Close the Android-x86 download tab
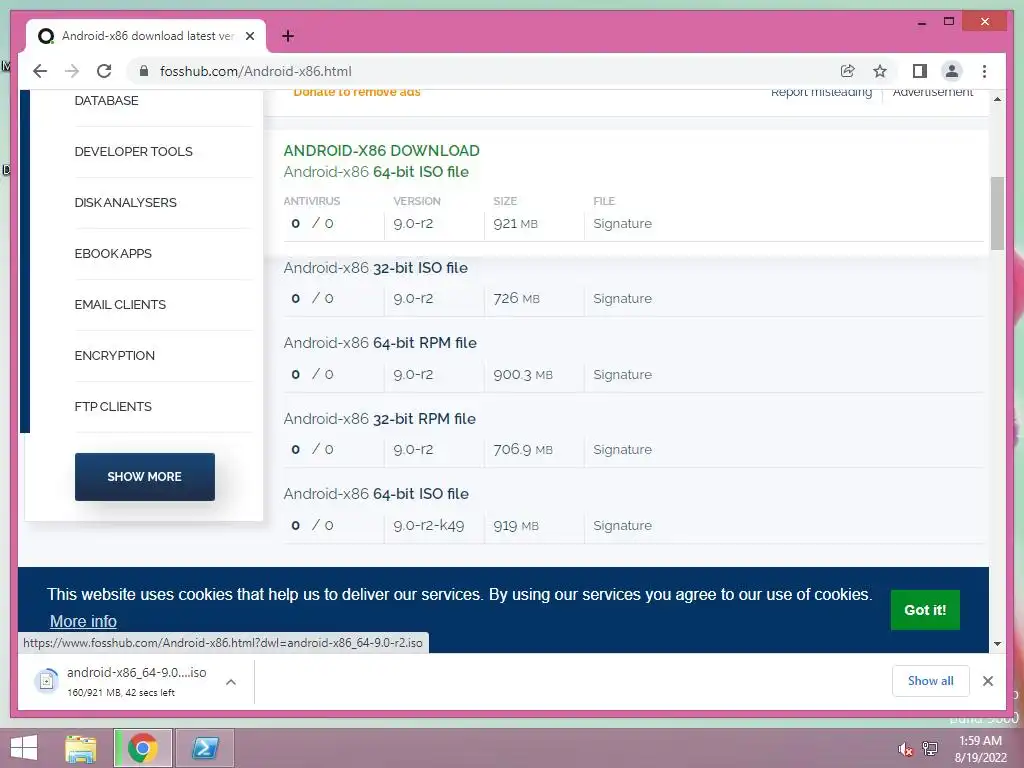The height and width of the screenshot is (768, 1024). [x=249, y=36]
